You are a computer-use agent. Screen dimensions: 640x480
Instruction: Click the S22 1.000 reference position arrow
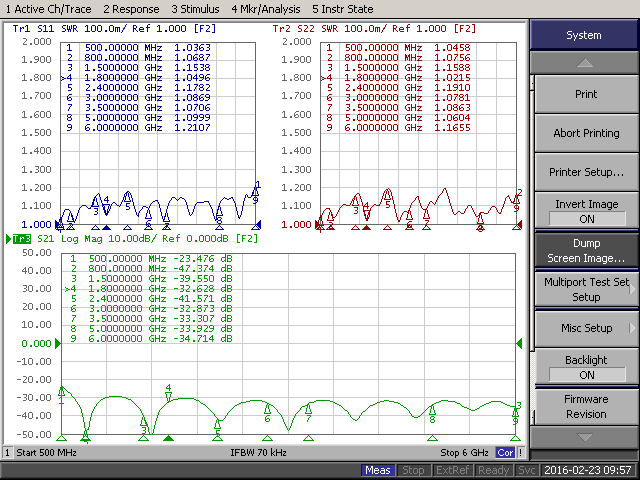pyautogui.click(x=317, y=224)
